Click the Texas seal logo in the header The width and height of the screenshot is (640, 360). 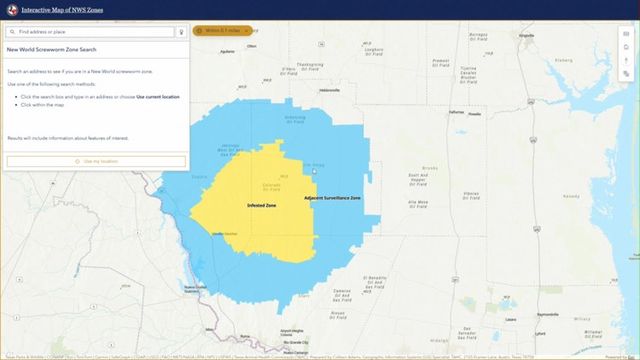point(13,10)
